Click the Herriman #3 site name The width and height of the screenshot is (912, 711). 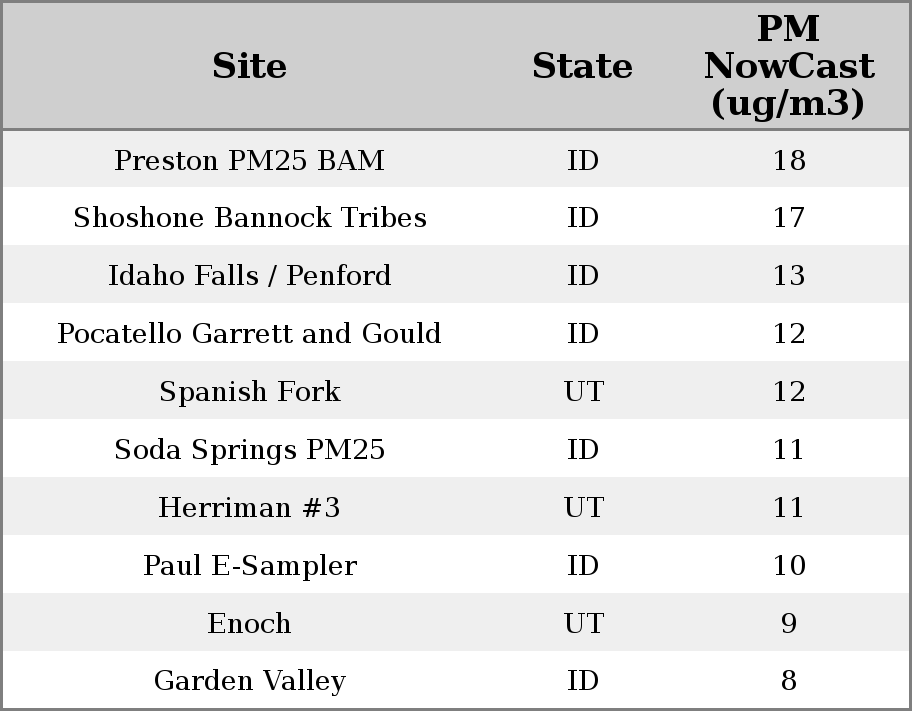click(249, 508)
